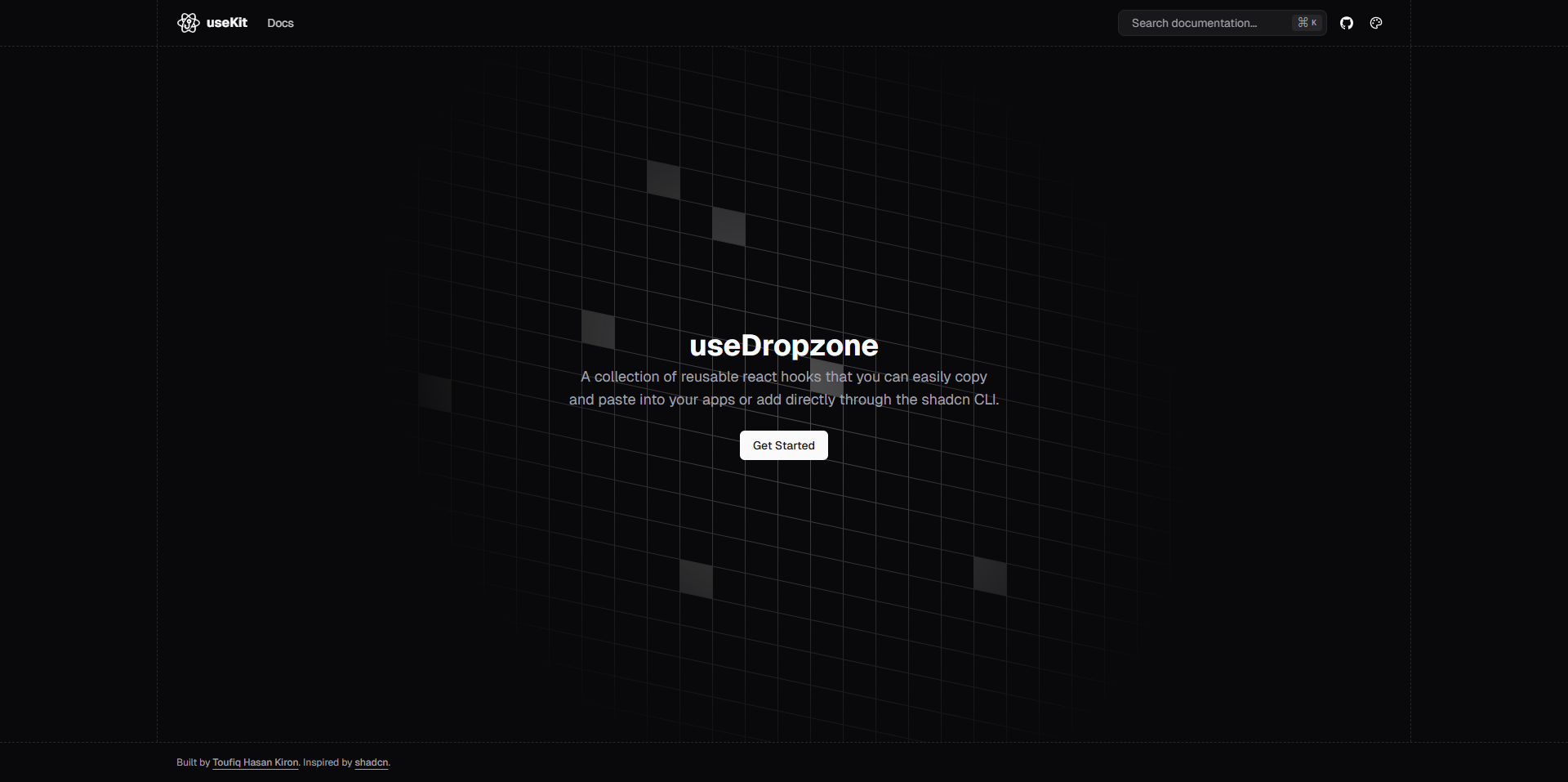This screenshot has height=782, width=1568.
Task: Click the Get Started button
Action: (783, 445)
